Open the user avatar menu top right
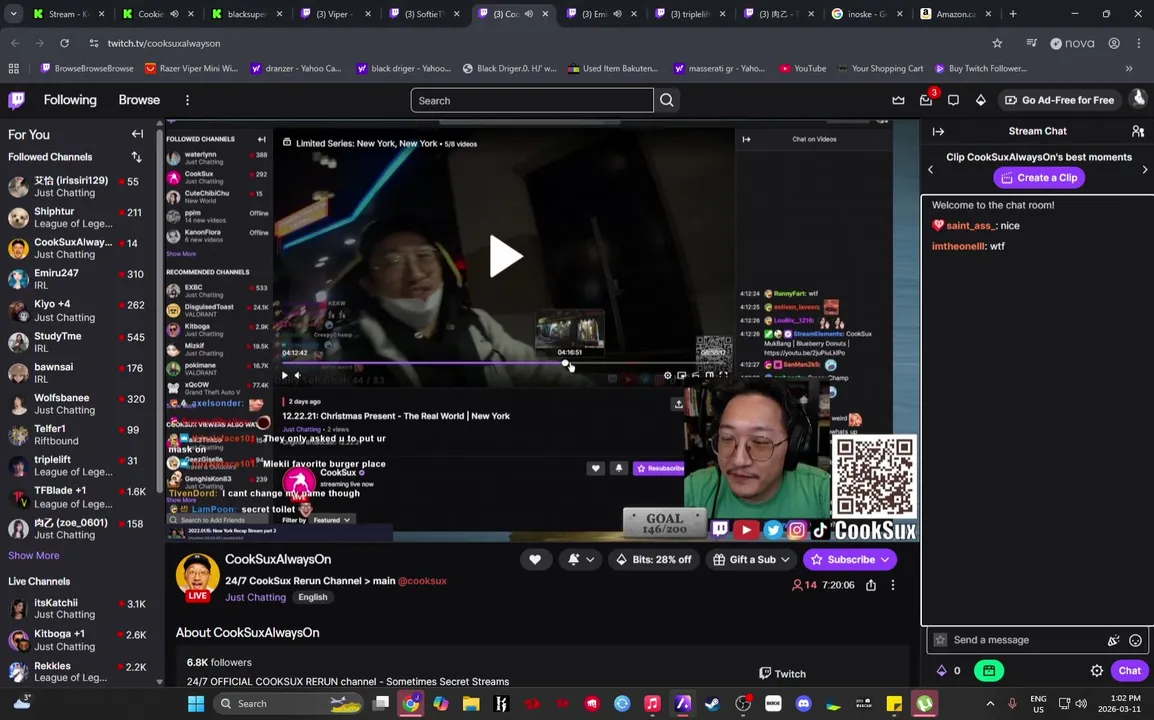The image size is (1154, 720). click(x=1139, y=99)
